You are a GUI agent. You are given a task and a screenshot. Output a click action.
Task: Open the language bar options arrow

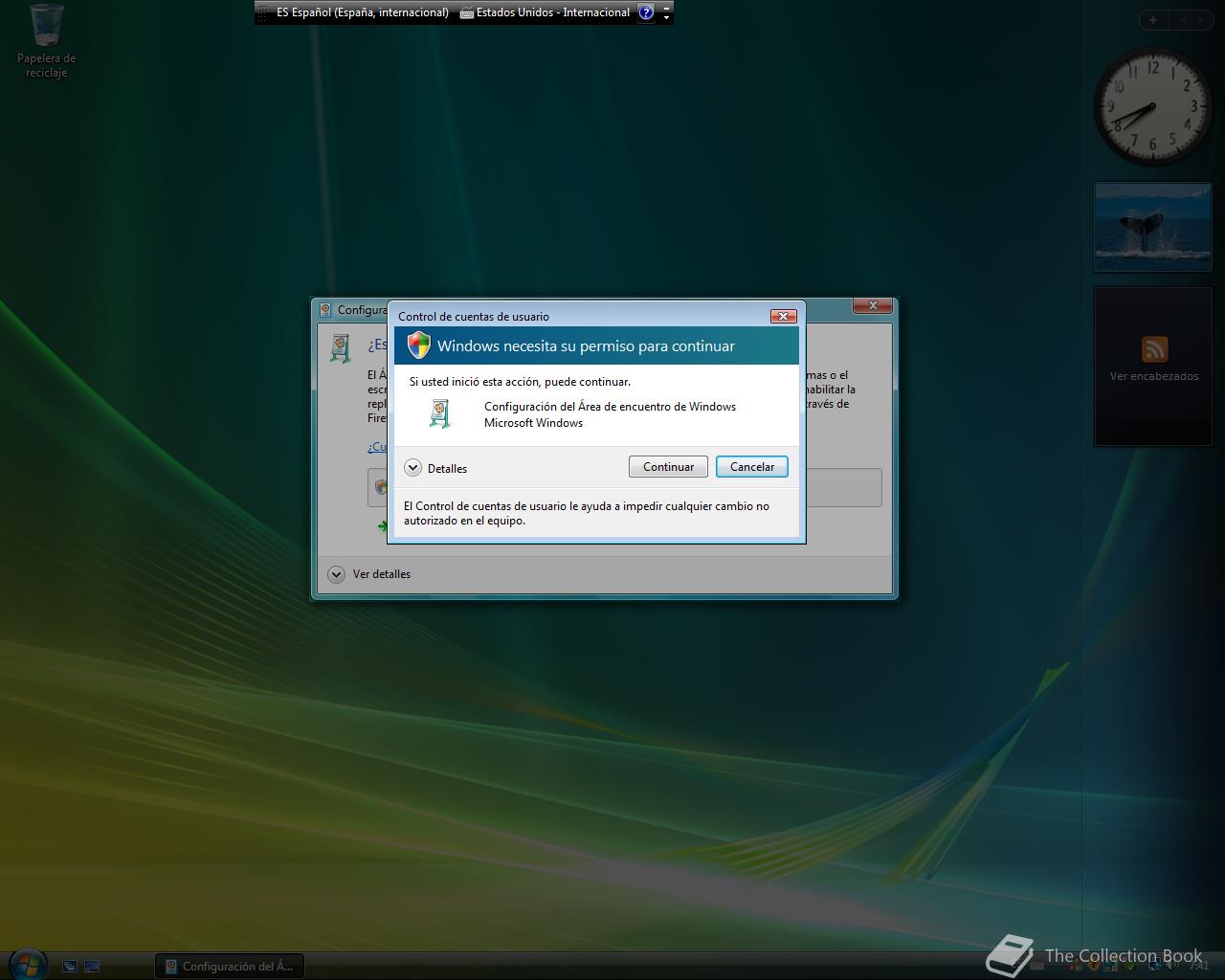click(667, 18)
